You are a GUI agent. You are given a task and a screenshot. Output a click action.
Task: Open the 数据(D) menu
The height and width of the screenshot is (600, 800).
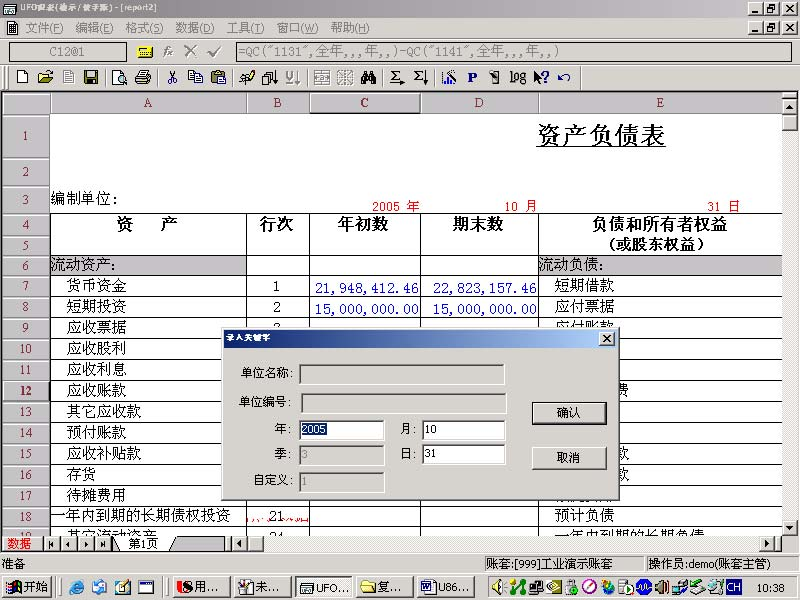pyautogui.click(x=194, y=28)
